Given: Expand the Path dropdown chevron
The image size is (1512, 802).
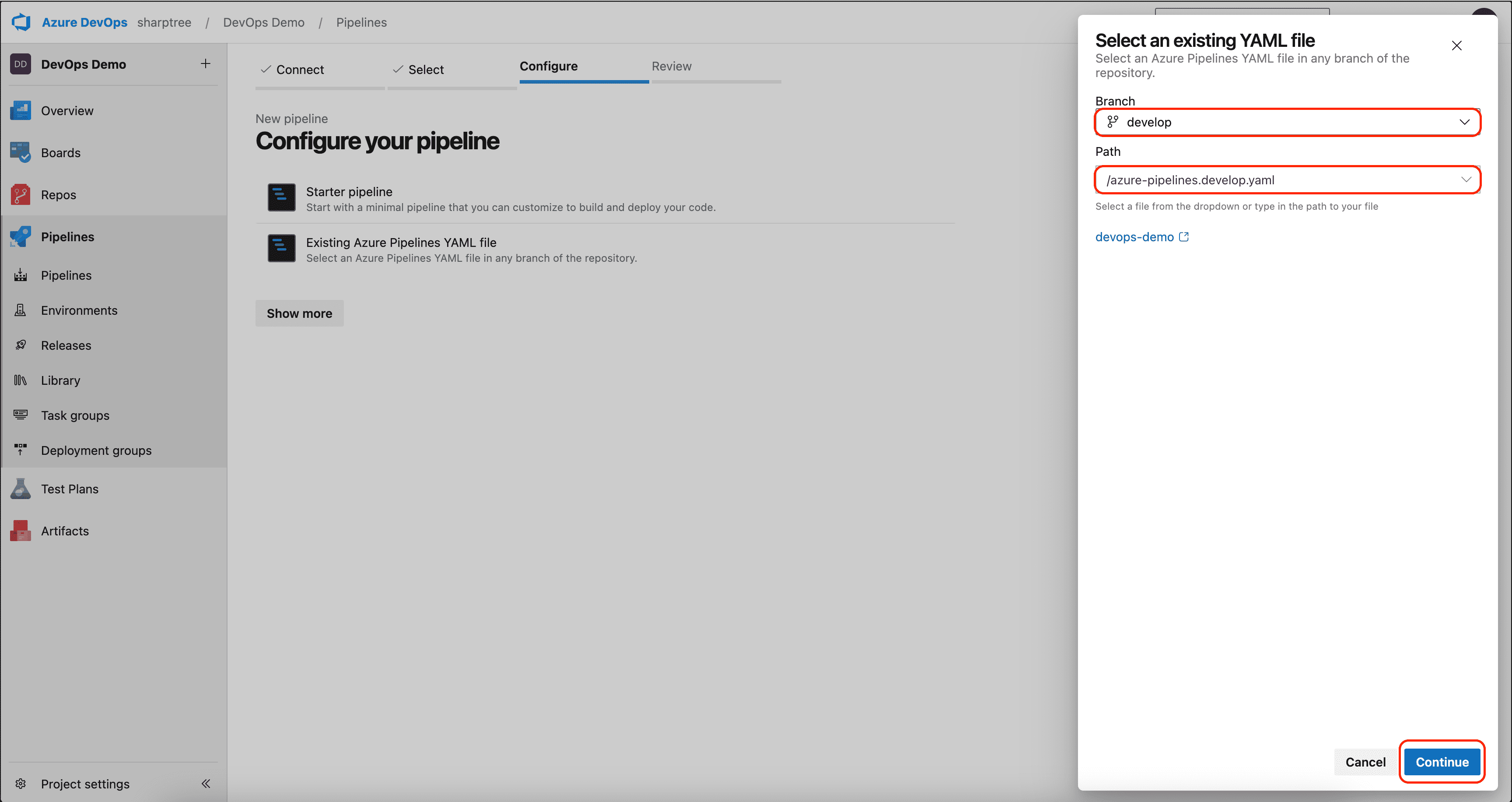Looking at the screenshot, I should click(x=1466, y=179).
